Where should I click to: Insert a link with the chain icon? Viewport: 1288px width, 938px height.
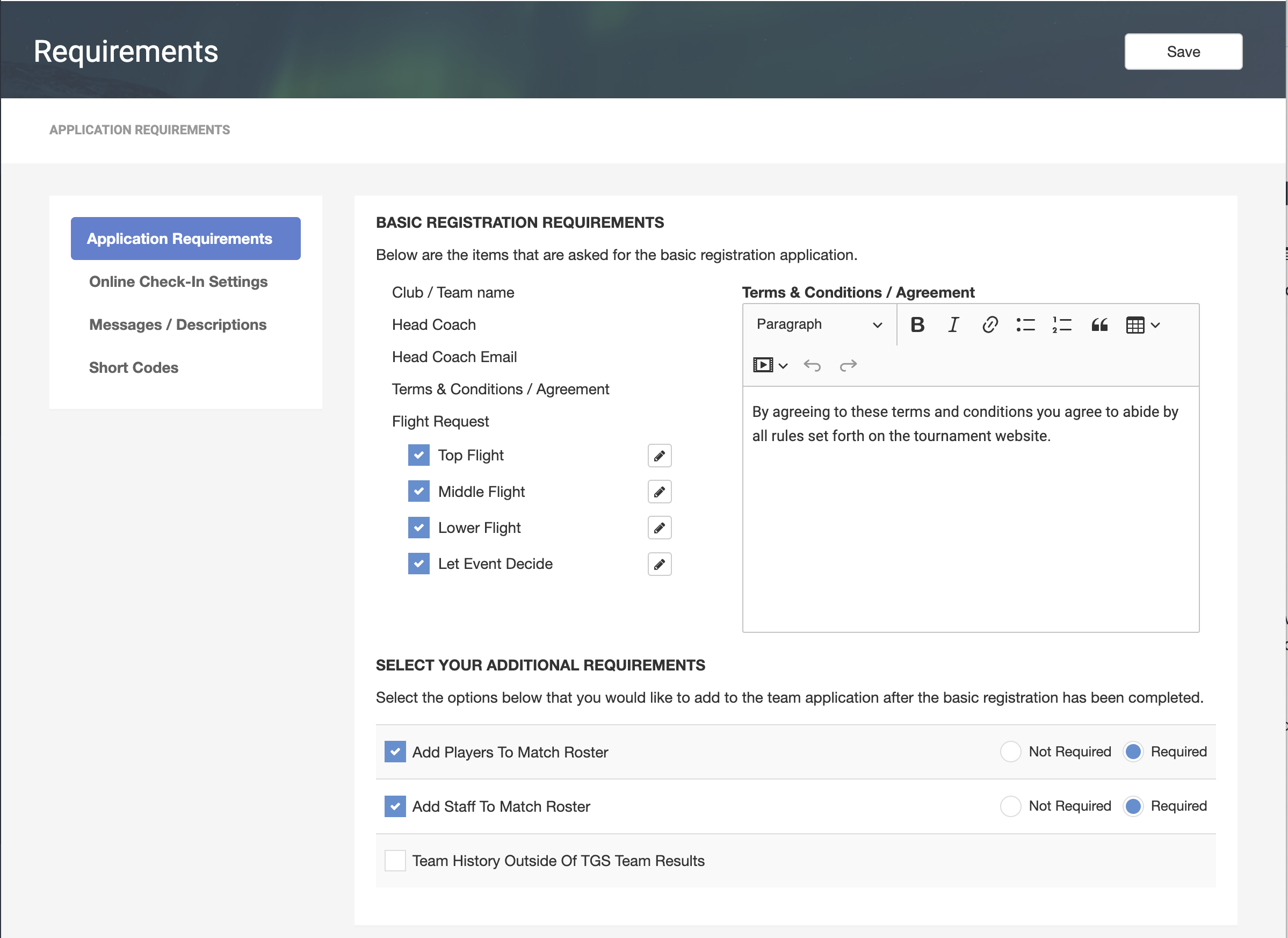click(989, 324)
